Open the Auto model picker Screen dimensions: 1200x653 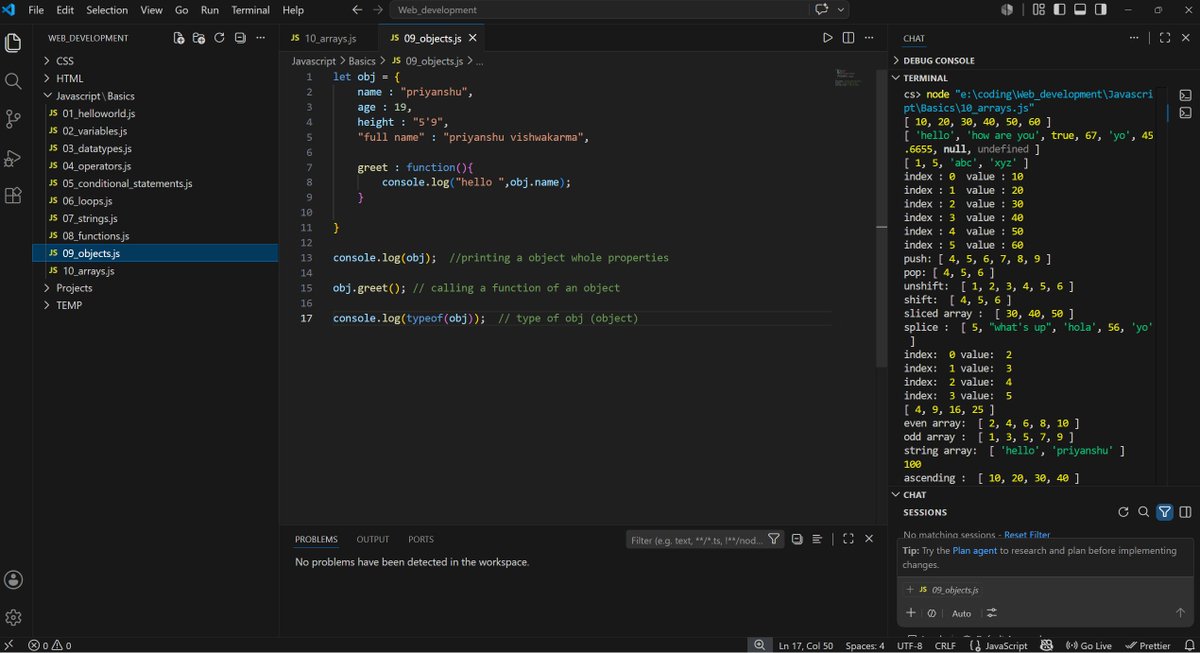(961, 613)
